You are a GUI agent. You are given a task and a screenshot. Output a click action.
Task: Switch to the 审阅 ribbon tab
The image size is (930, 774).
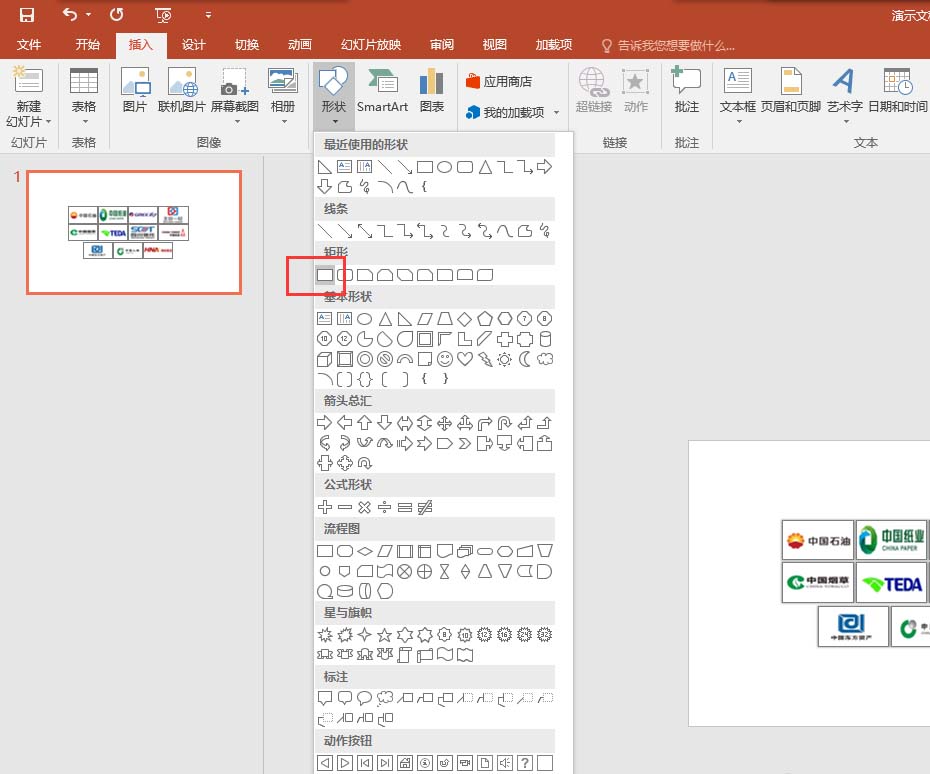coord(441,44)
